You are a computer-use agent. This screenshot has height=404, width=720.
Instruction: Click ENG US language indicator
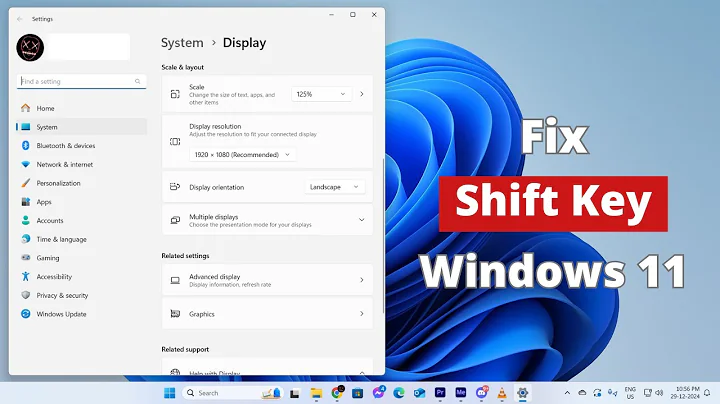(x=630, y=393)
